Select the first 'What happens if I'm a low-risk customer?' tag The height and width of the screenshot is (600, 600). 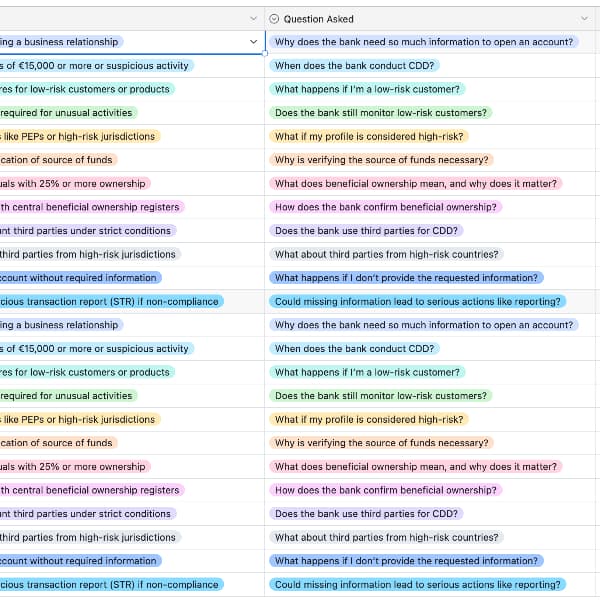367,89
